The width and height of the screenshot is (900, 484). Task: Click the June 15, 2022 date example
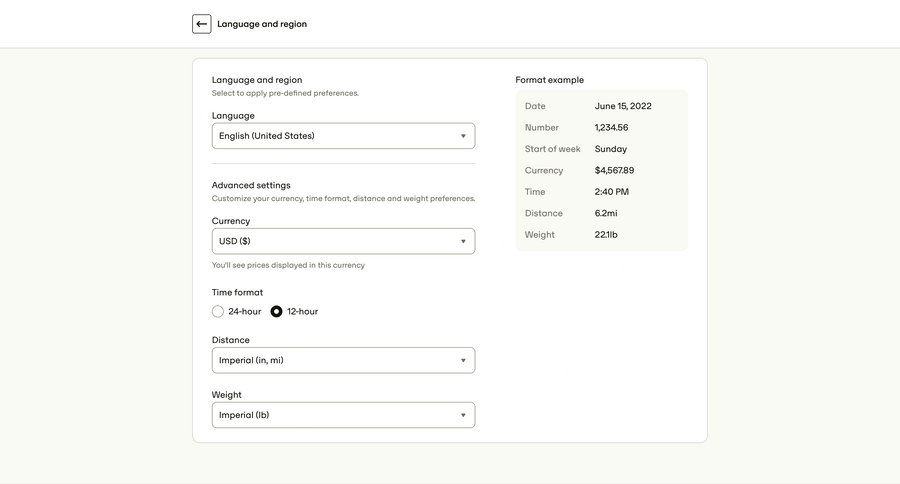tap(623, 106)
